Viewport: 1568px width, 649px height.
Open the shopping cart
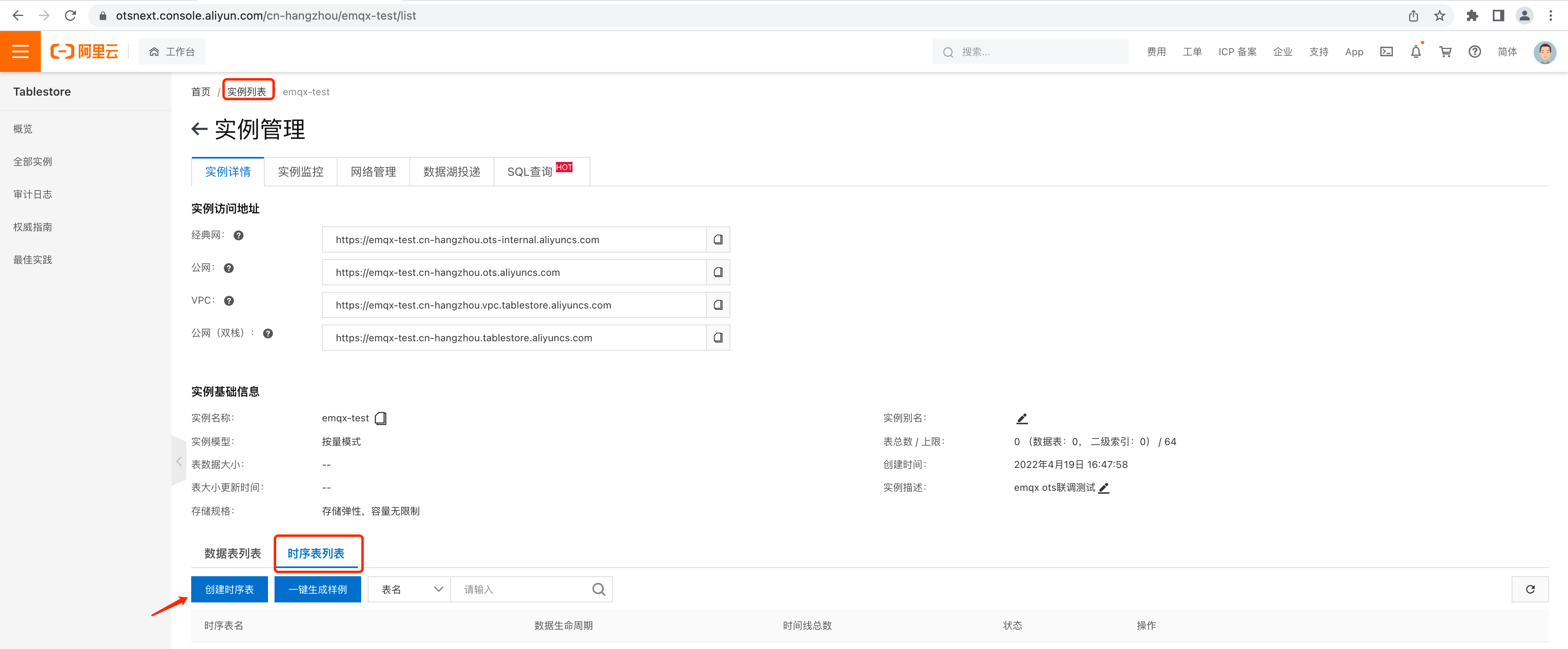[1445, 52]
